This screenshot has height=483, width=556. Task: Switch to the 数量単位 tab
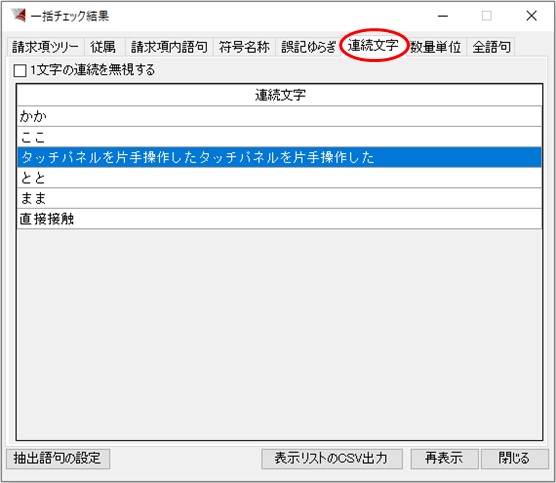click(x=436, y=47)
